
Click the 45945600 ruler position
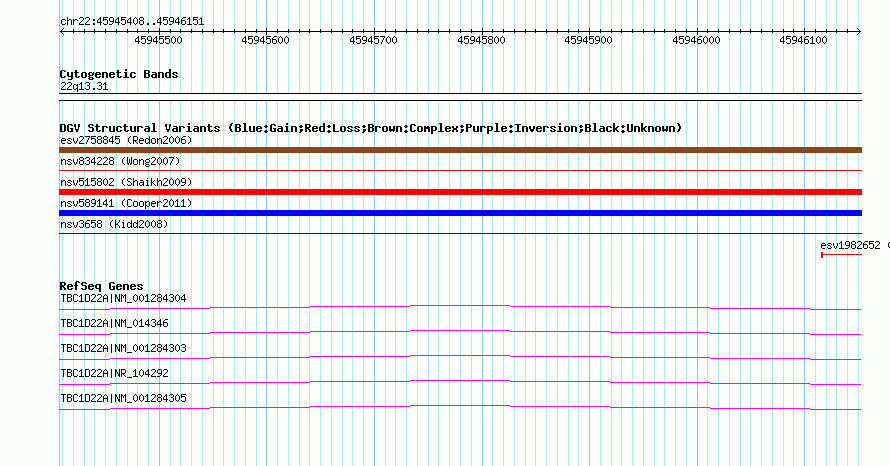pyautogui.click(x=266, y=40)
